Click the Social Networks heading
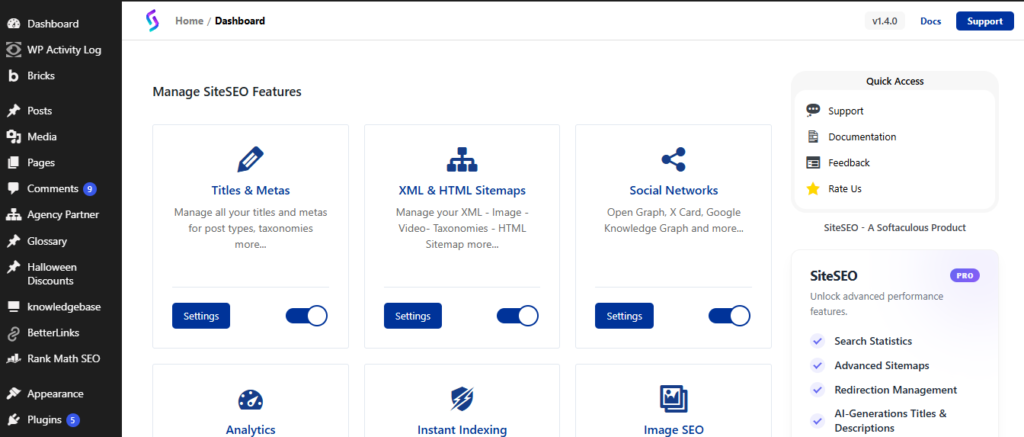The height and width of the screenshot is (437, 1024). pyautogui.click(x=673, y=191)
